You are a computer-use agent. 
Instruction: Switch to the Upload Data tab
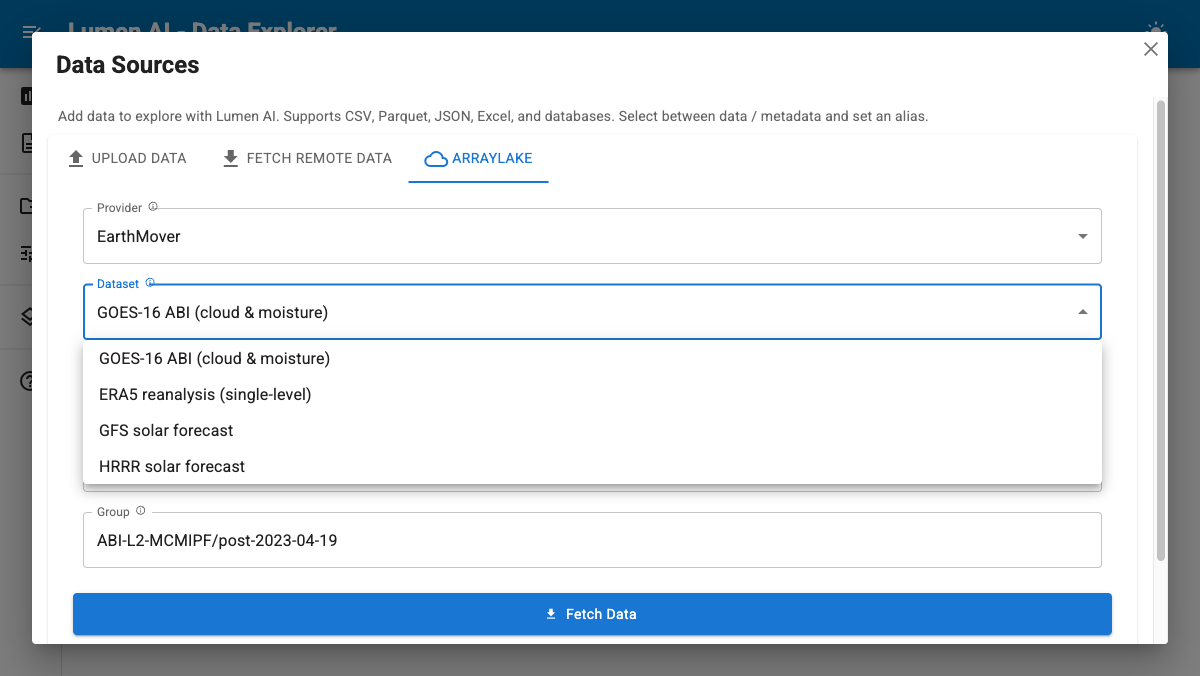pyautogui.click(x=127, y=158)
